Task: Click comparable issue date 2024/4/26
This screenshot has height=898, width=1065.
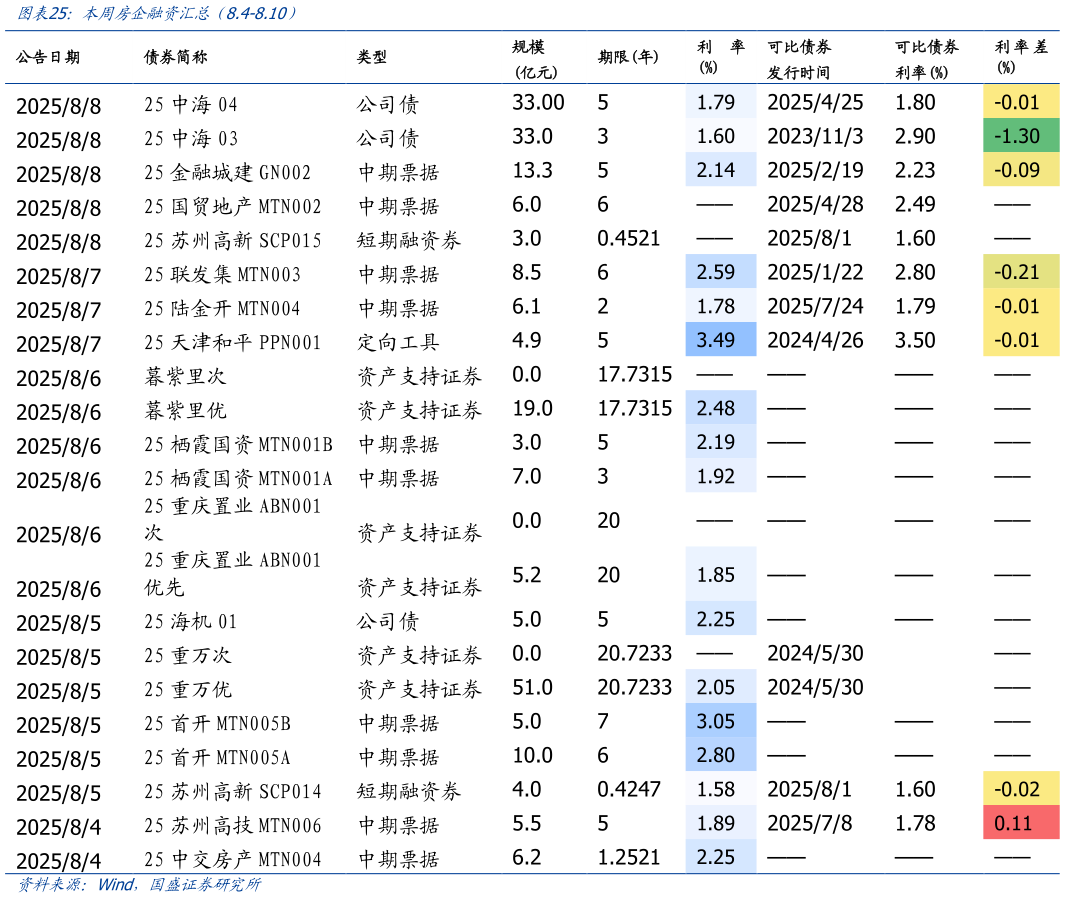Action: pos(815,340)
